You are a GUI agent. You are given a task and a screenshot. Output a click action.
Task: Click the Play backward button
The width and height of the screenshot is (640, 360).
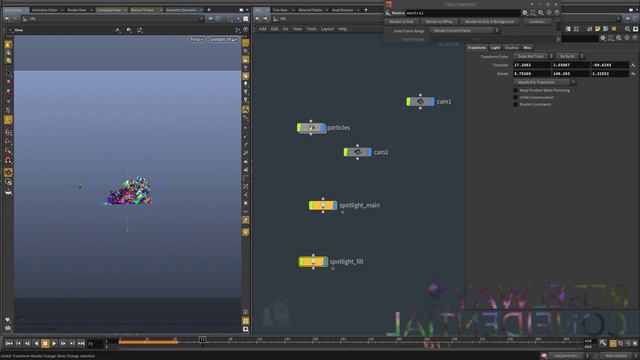pos(36,344)
